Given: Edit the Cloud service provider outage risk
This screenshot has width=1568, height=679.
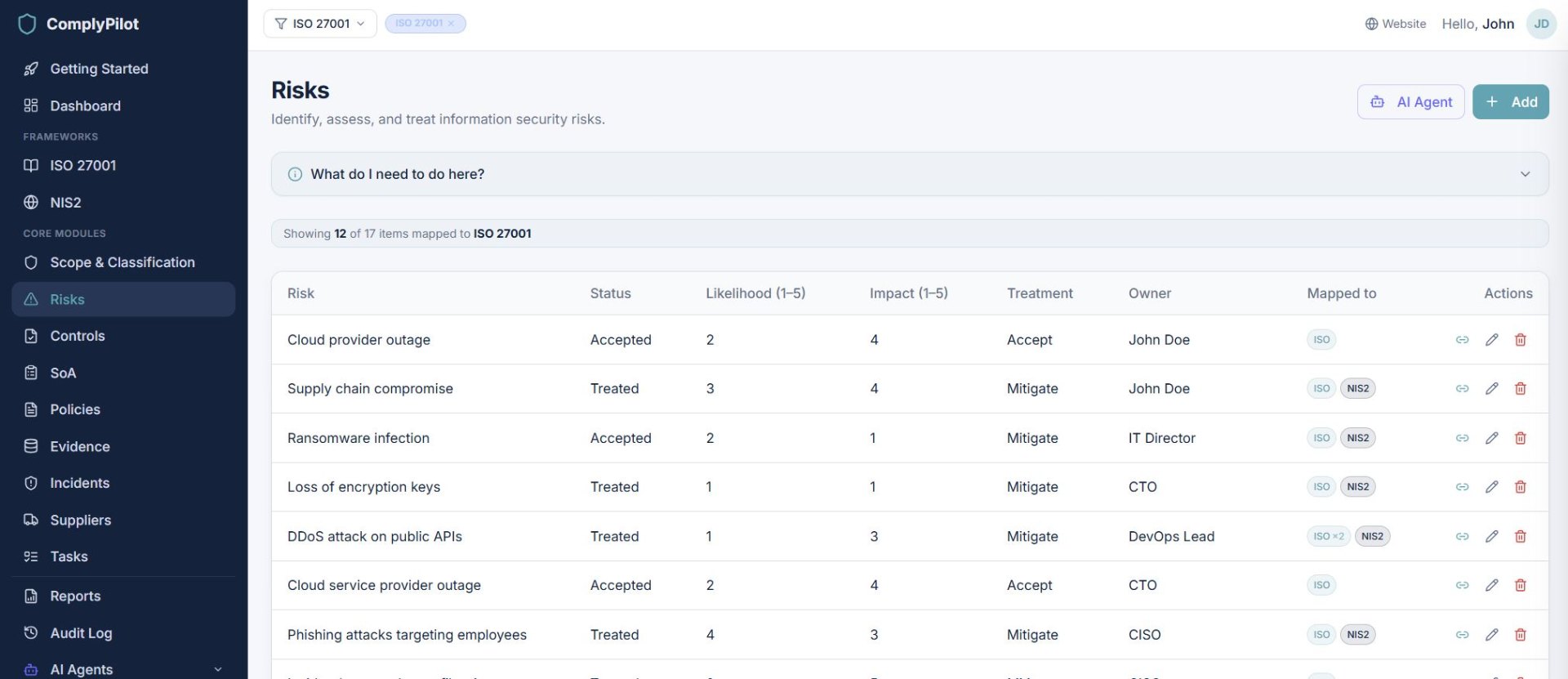Looking at the screenshot, I should click(1491, 585).
